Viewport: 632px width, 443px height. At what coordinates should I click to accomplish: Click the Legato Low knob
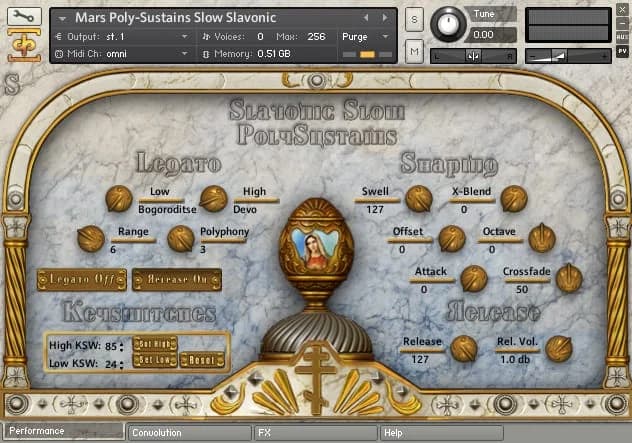tap(119, 199)
